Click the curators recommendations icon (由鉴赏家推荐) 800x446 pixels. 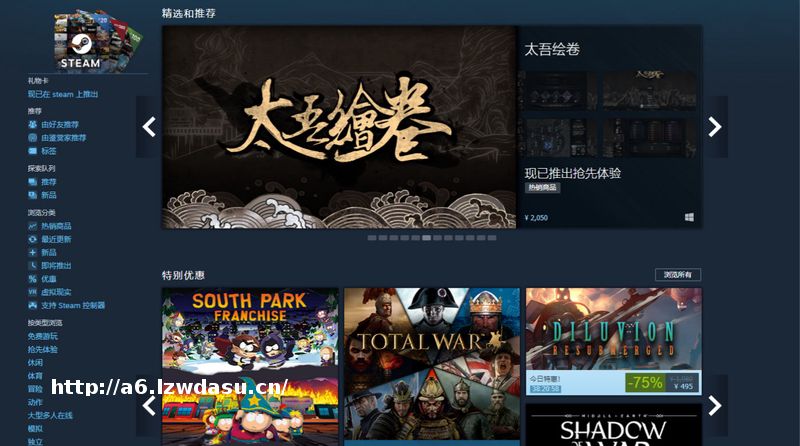[33, 138]
